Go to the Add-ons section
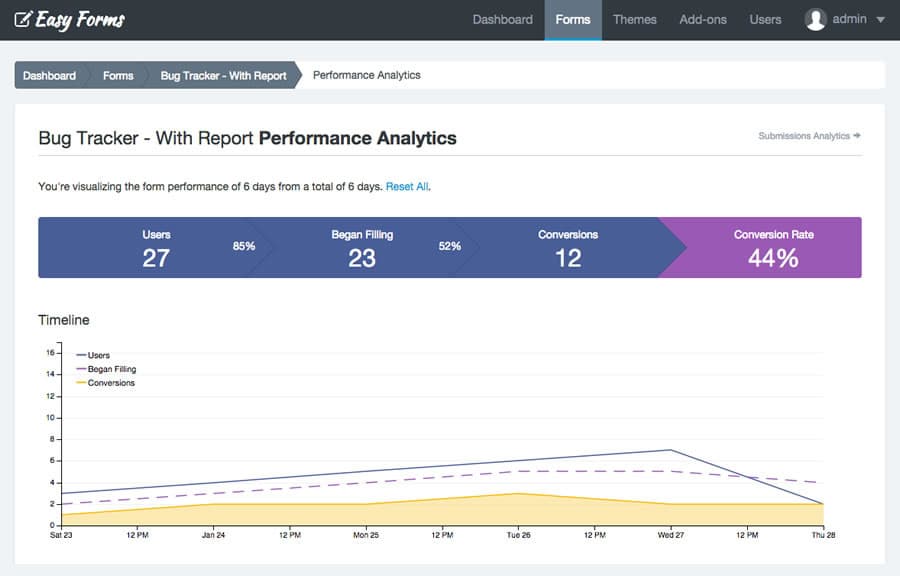The width and height of the screenshot is (900, 576). click(x=703, y=19)
